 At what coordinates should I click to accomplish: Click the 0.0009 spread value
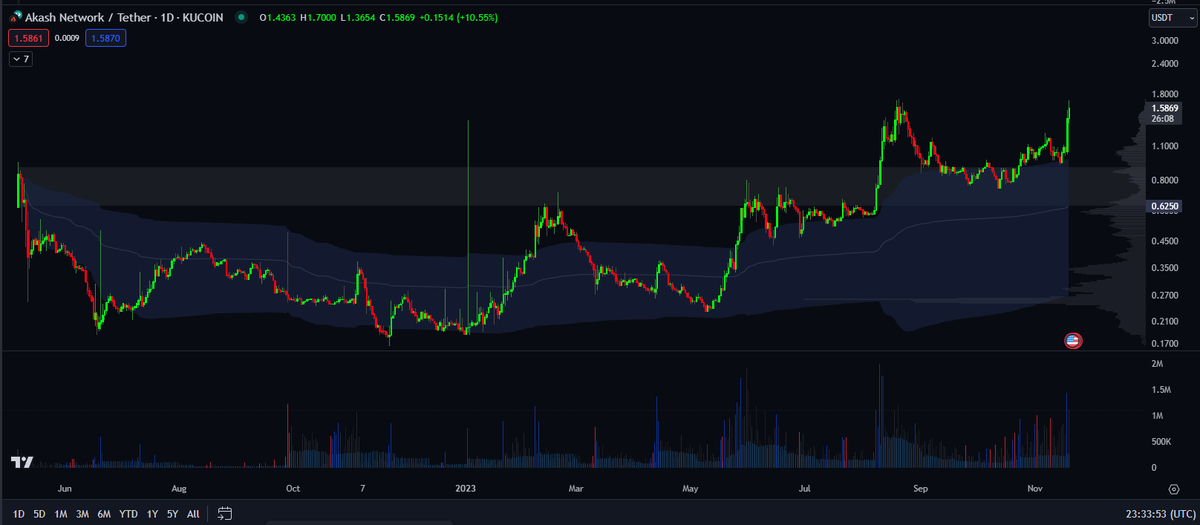[x=65, y=38]
